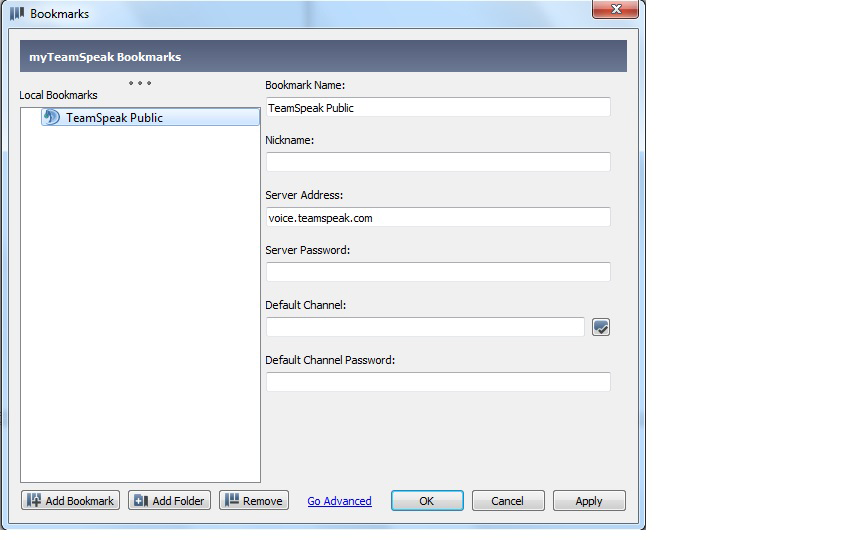Open the Go Advanced link
This screenshot has width=864, height=540.
(339, 501)
